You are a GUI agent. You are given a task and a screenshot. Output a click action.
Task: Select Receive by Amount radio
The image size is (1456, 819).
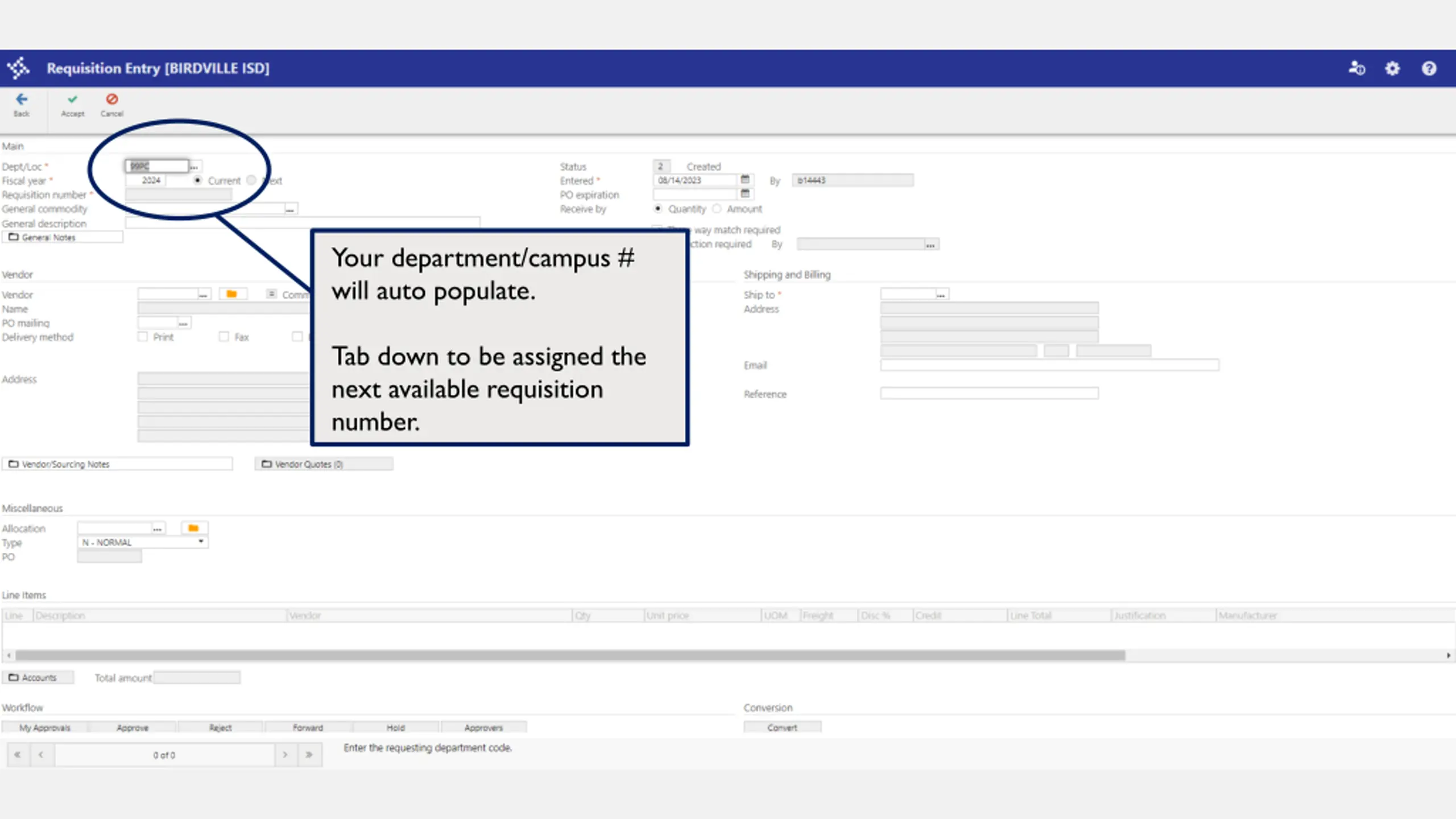717,209
